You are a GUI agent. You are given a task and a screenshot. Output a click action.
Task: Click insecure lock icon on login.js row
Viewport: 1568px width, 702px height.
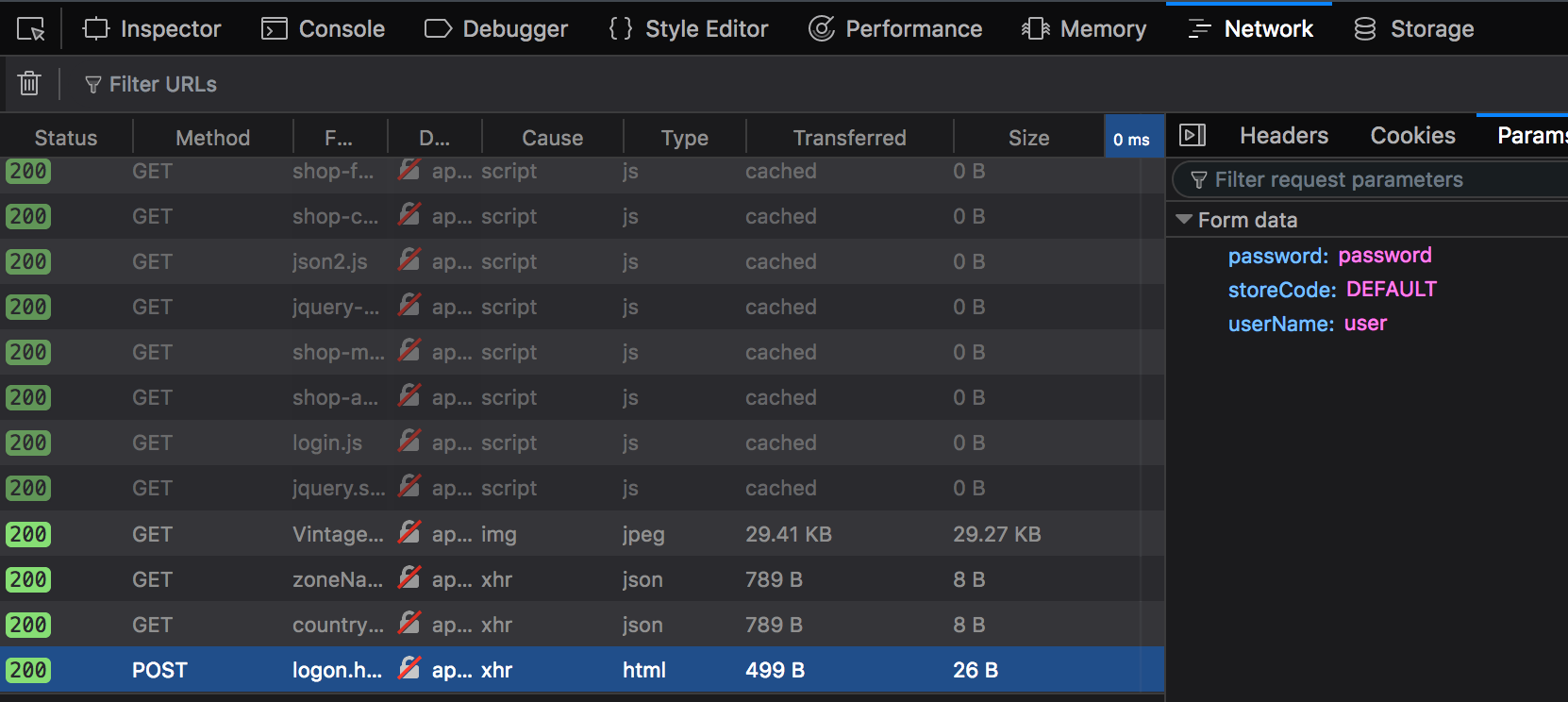coord(409,441)
